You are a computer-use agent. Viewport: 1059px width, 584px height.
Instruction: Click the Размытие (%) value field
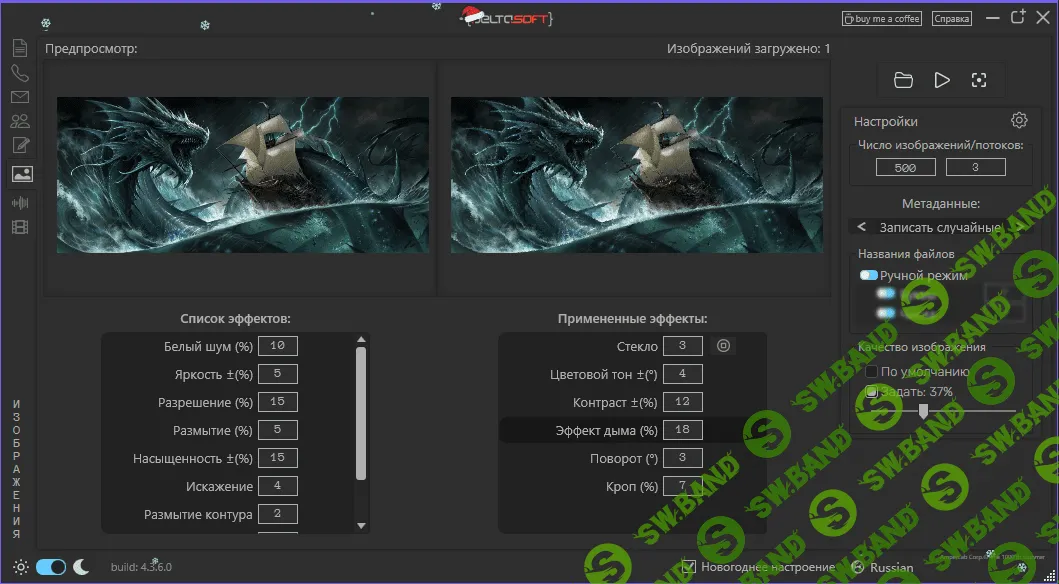(278, 430)
